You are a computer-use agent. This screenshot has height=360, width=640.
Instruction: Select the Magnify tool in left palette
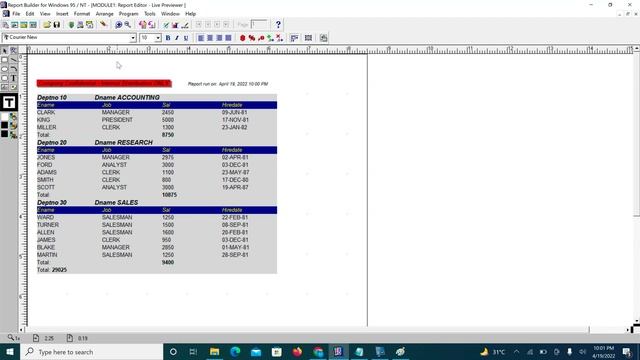click(x=13, y=51)
